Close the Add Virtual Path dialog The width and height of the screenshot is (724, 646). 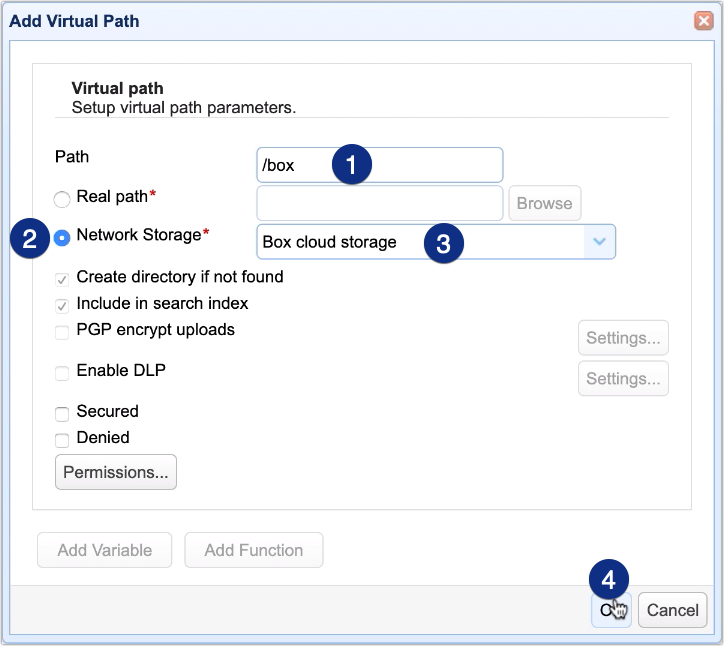click(x=703, y=20)
